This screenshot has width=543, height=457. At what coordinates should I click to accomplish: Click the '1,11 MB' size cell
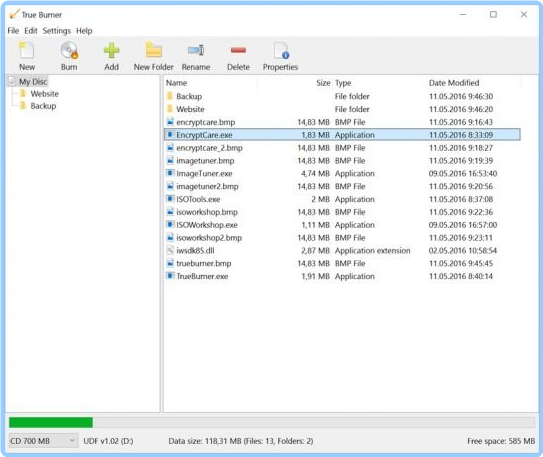point(315,225)
